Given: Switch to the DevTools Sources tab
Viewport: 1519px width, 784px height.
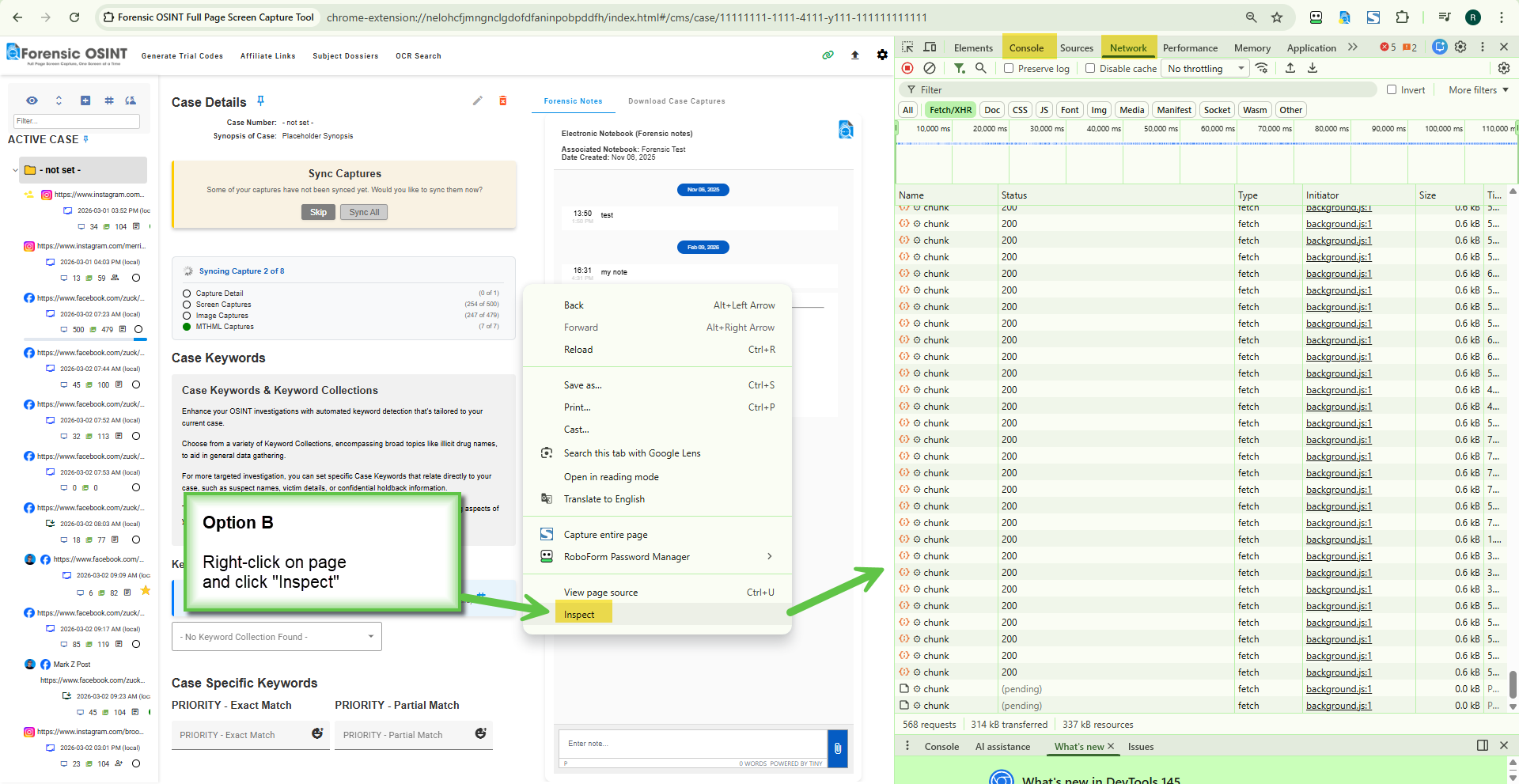Looking at the screenshot, I should 1077,47.
